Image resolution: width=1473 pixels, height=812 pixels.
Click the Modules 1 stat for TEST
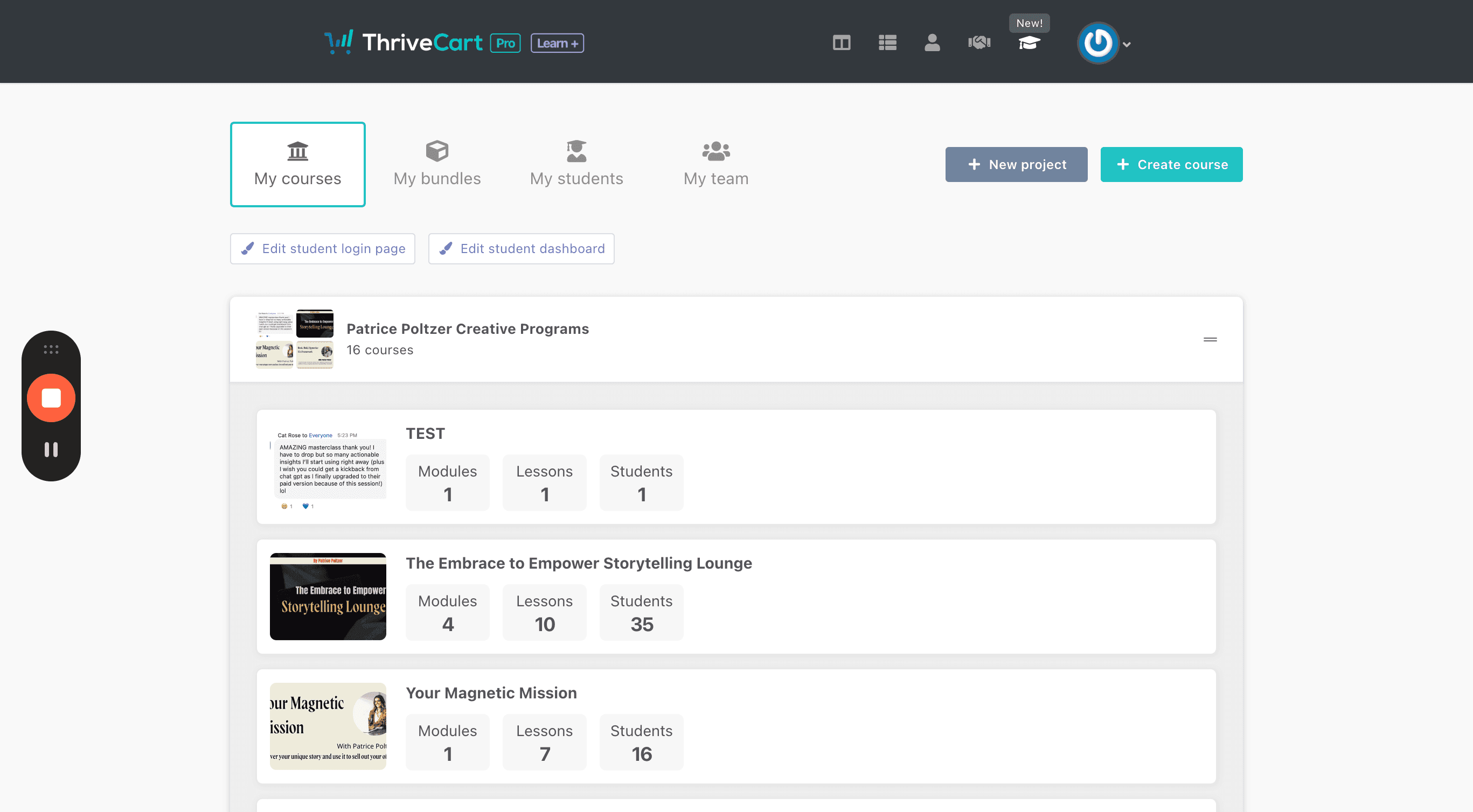click(447, 483)
